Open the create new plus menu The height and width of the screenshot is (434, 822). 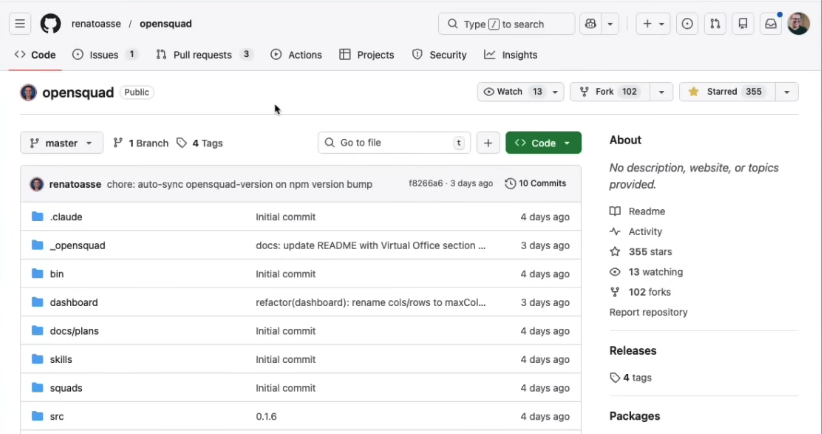pos(653,24)
